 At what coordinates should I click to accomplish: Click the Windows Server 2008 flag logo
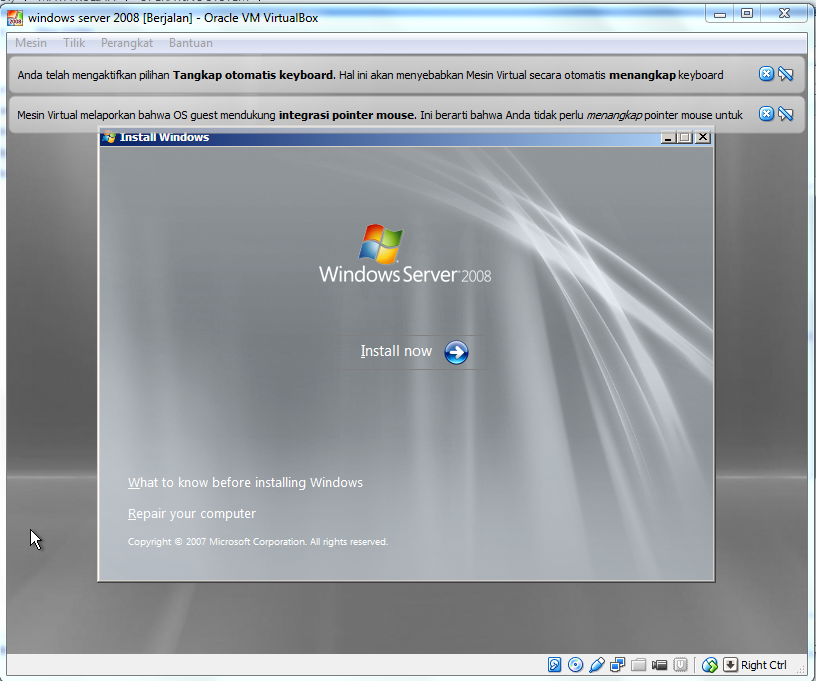coord(381,243)
